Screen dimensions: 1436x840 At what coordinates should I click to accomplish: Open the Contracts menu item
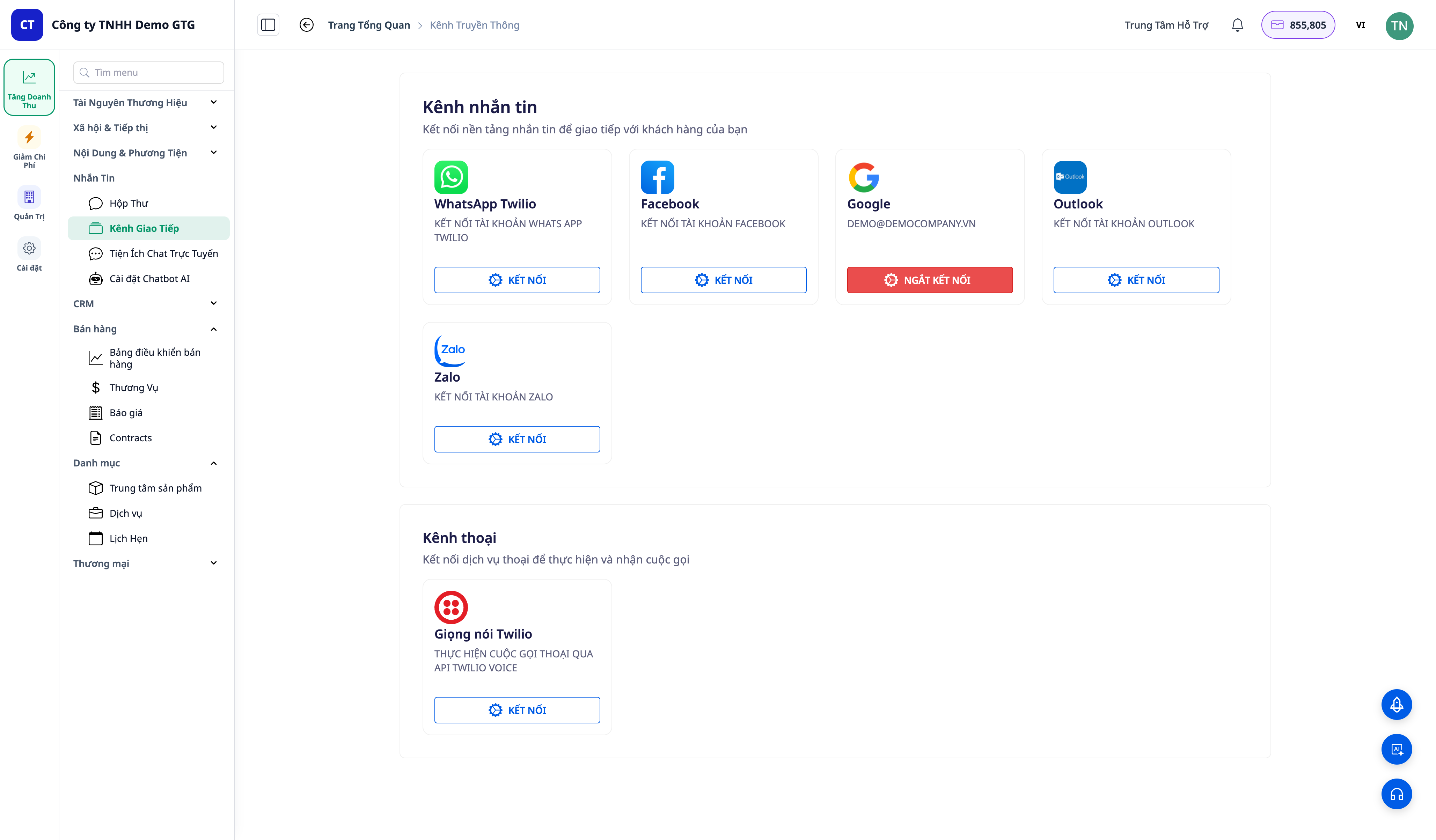149,438
